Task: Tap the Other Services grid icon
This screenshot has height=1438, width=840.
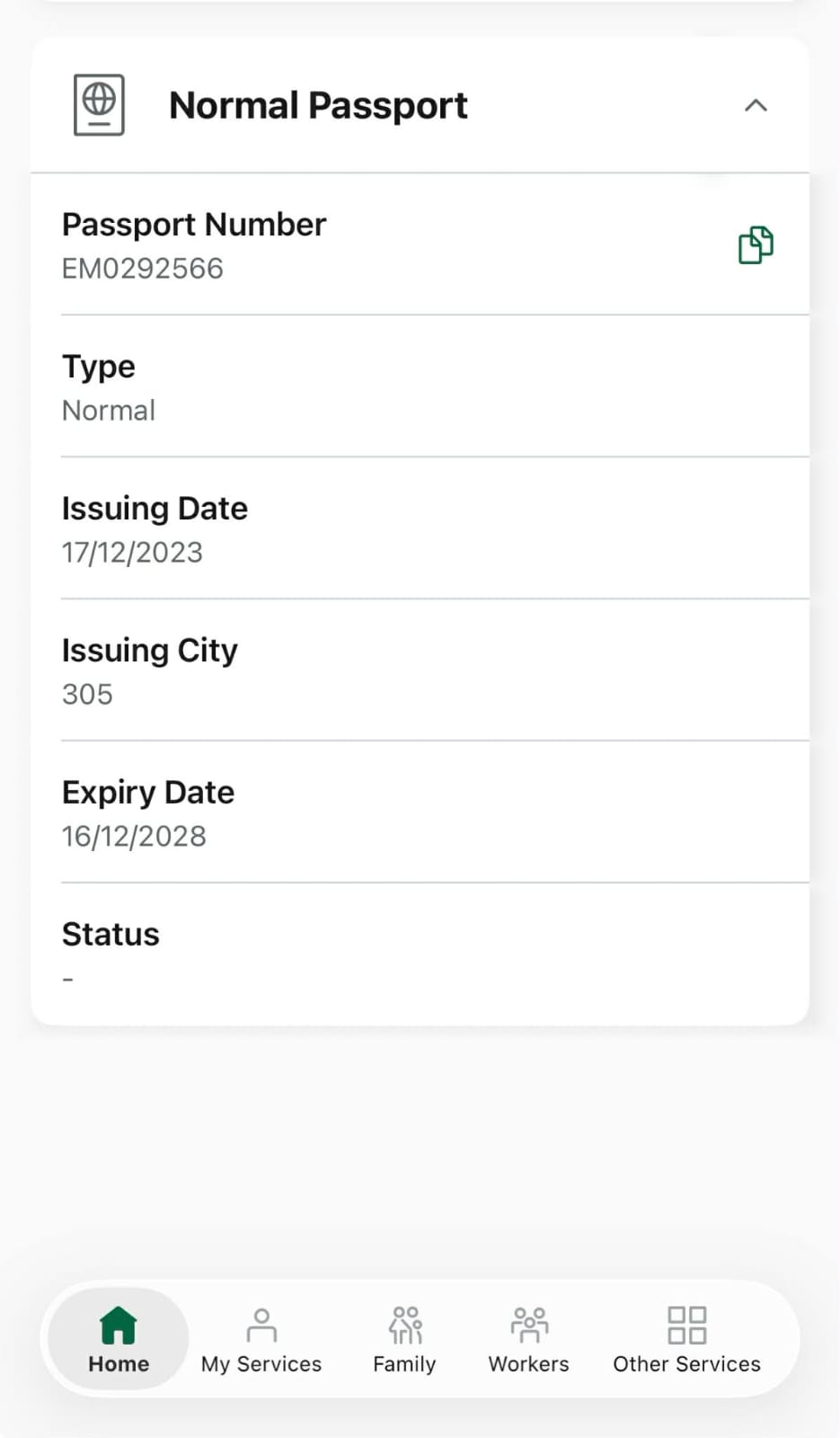Action: point(686,1324)
